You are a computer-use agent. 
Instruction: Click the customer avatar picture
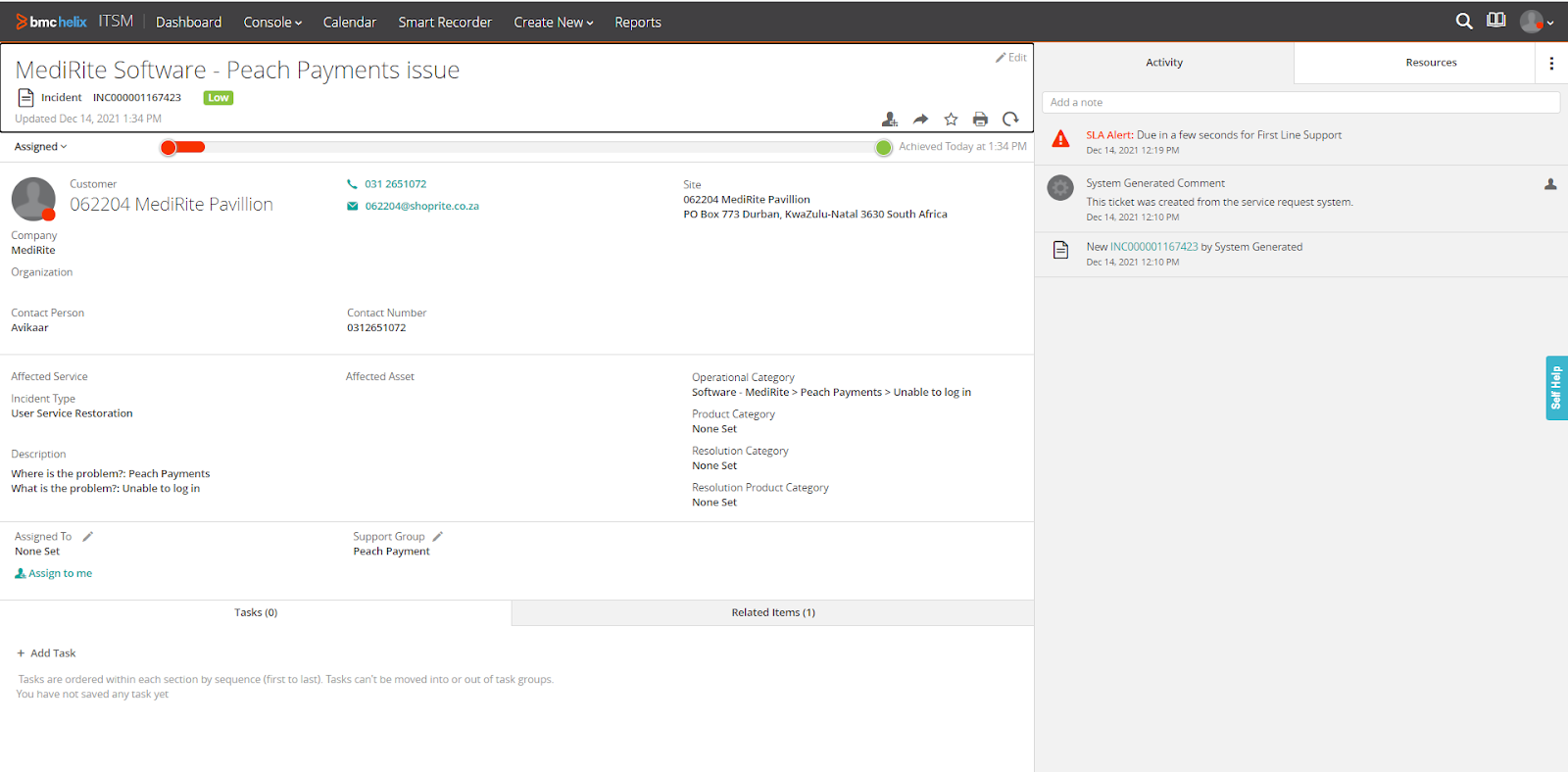(x=33, y=199)
